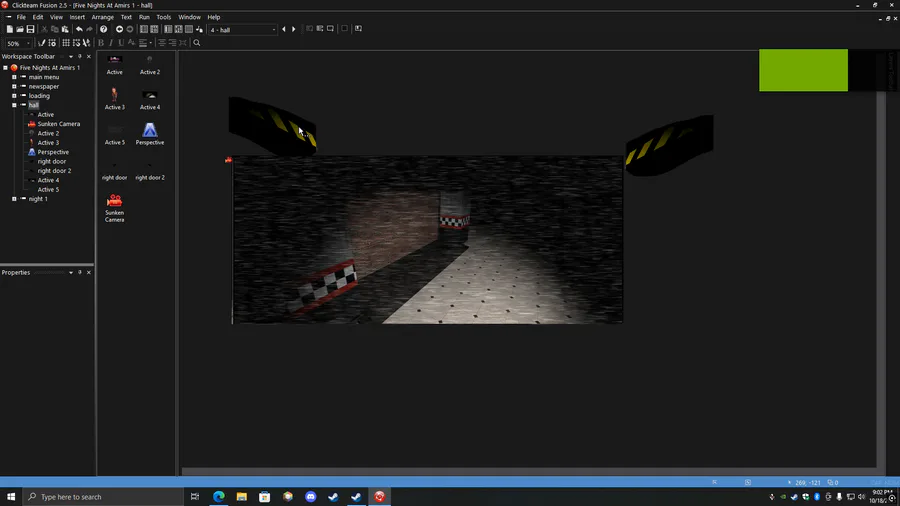Click the Copy icon in toolbar
The height and width of the screenshot is (506, 900).
[x=55, y=29]
